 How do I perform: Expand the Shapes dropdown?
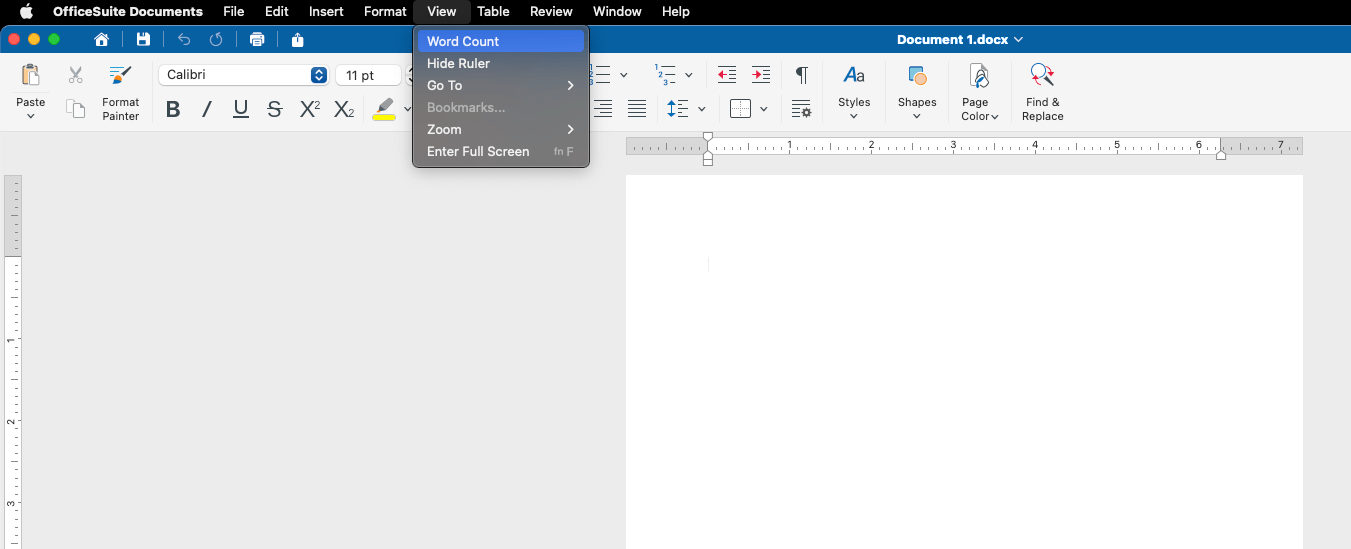916,116
